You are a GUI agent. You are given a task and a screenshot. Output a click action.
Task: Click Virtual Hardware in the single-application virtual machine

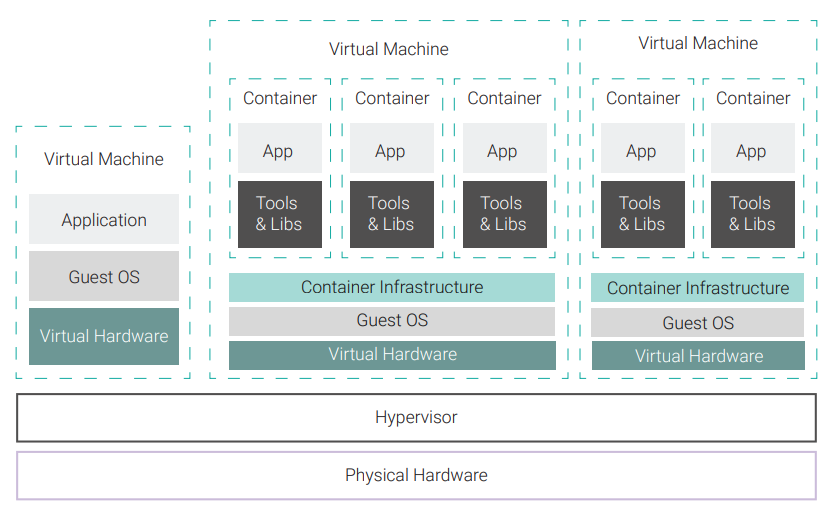point(104,336)
